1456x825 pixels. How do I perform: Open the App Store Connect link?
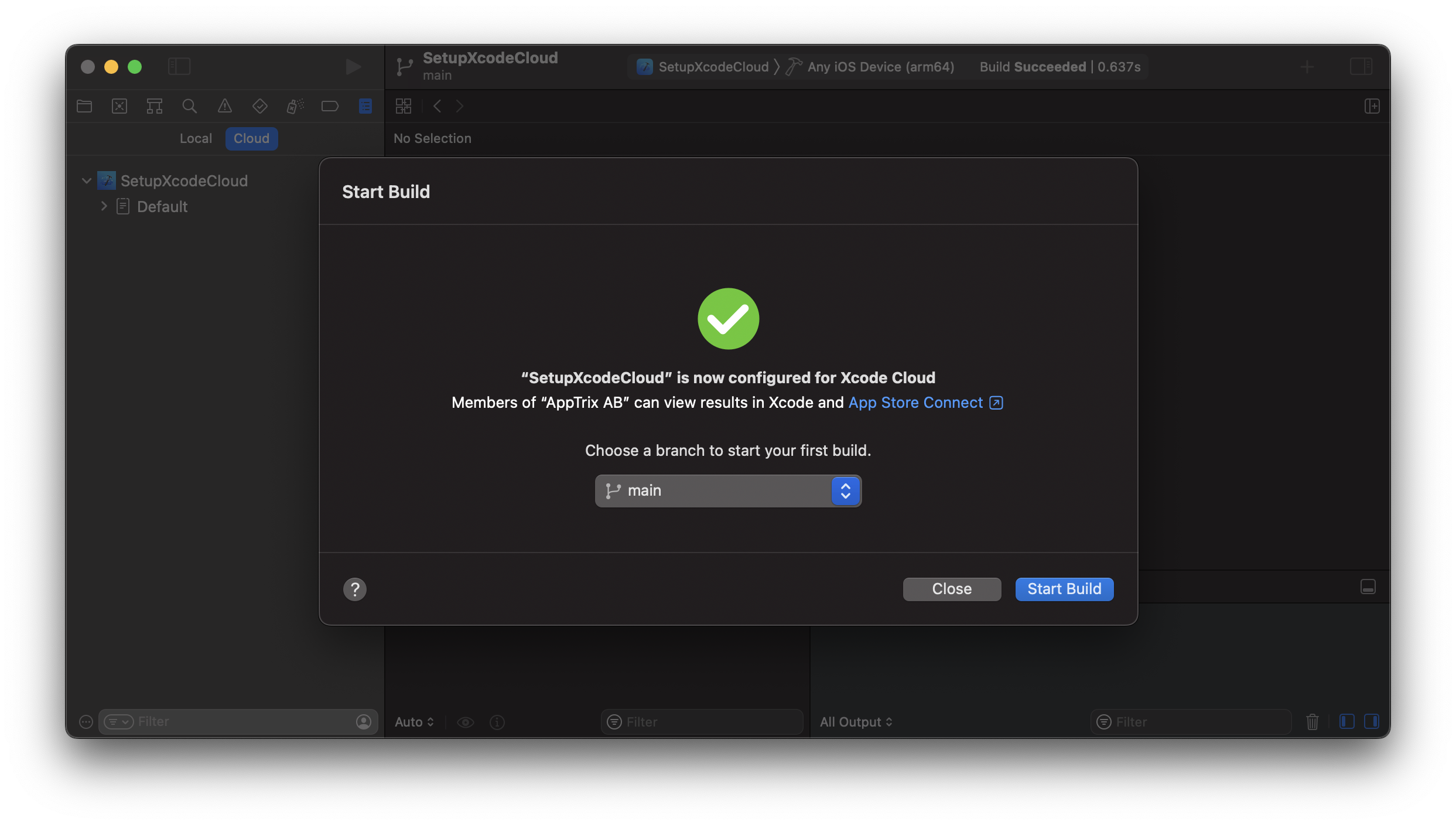click(x=925, y=403)
